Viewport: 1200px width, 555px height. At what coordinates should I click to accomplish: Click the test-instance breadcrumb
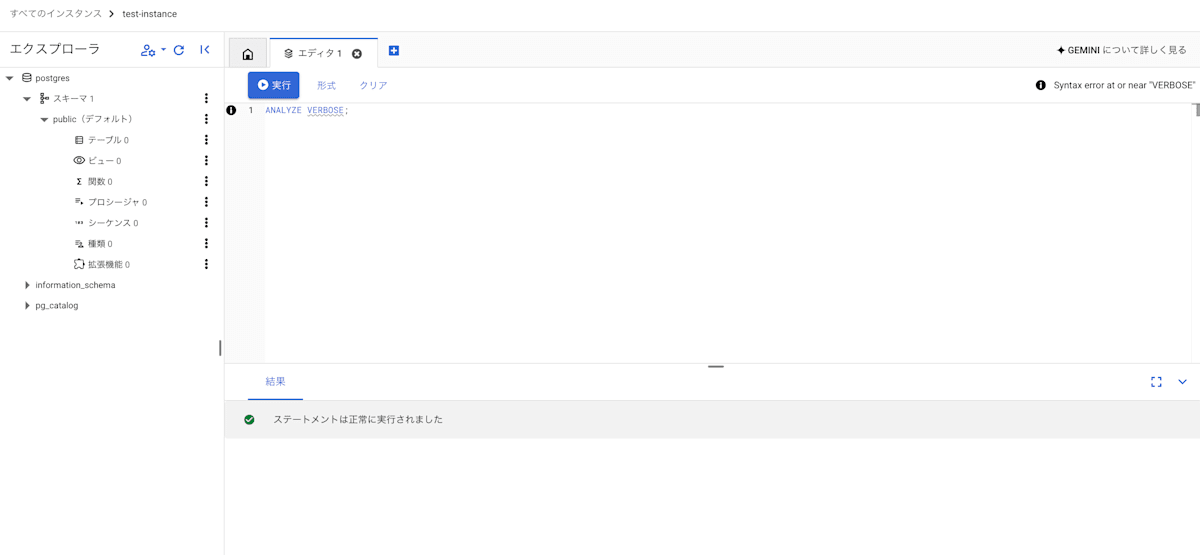[150, 14]
